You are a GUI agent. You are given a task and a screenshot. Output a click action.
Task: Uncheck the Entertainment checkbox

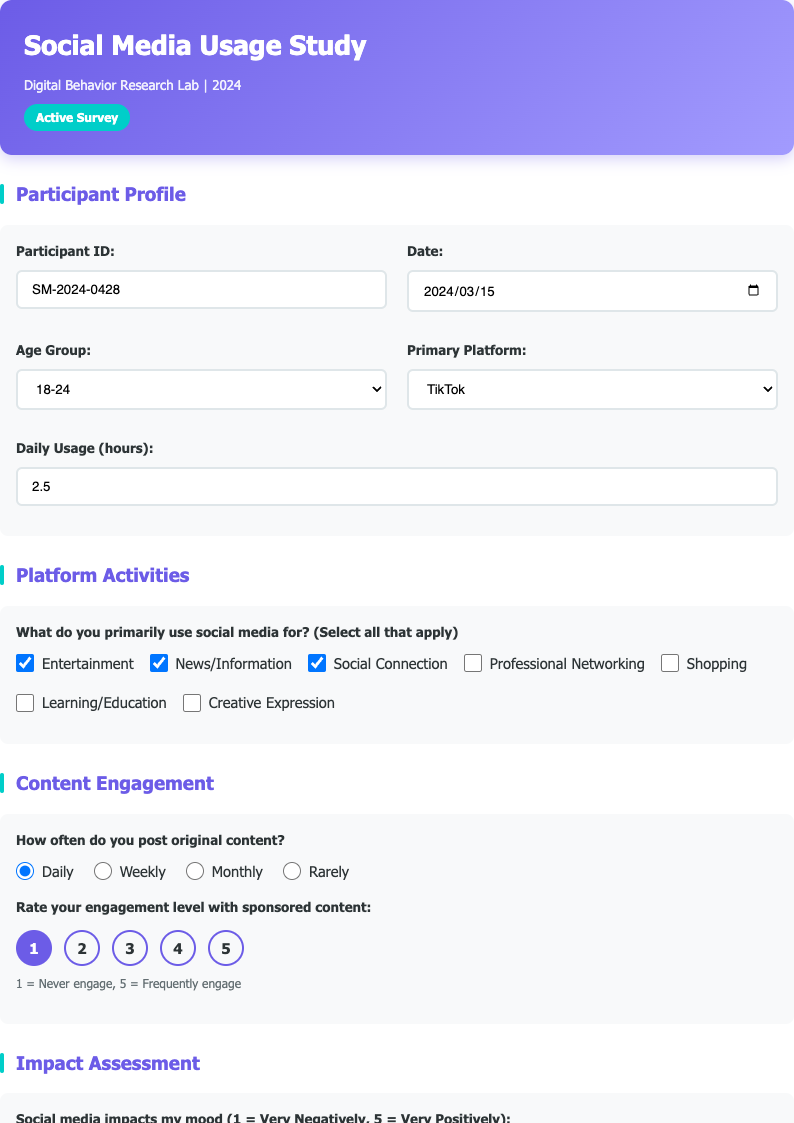click(25, 663)
